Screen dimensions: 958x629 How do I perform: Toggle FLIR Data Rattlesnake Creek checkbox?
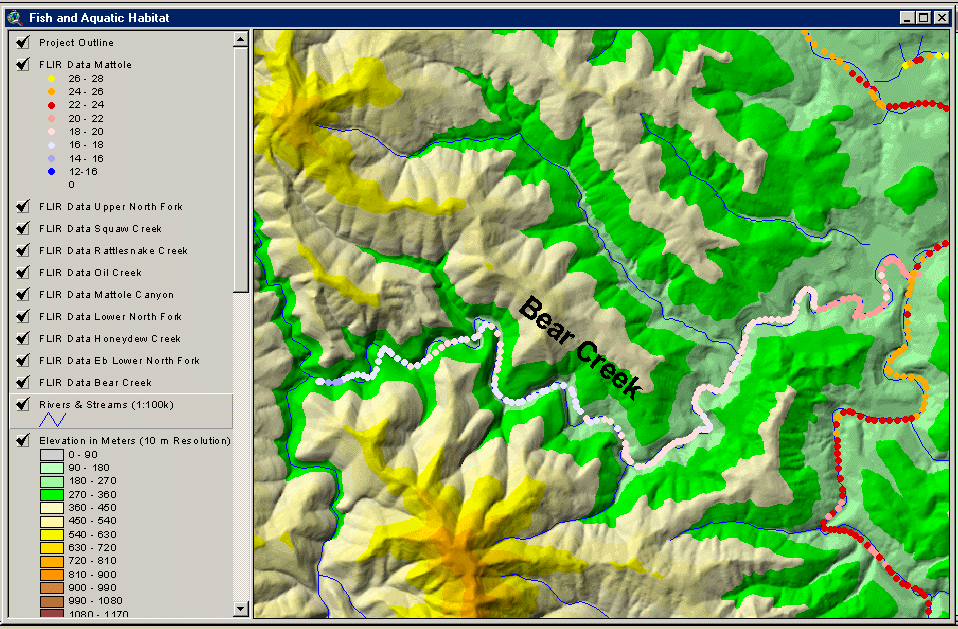point(23,250)
